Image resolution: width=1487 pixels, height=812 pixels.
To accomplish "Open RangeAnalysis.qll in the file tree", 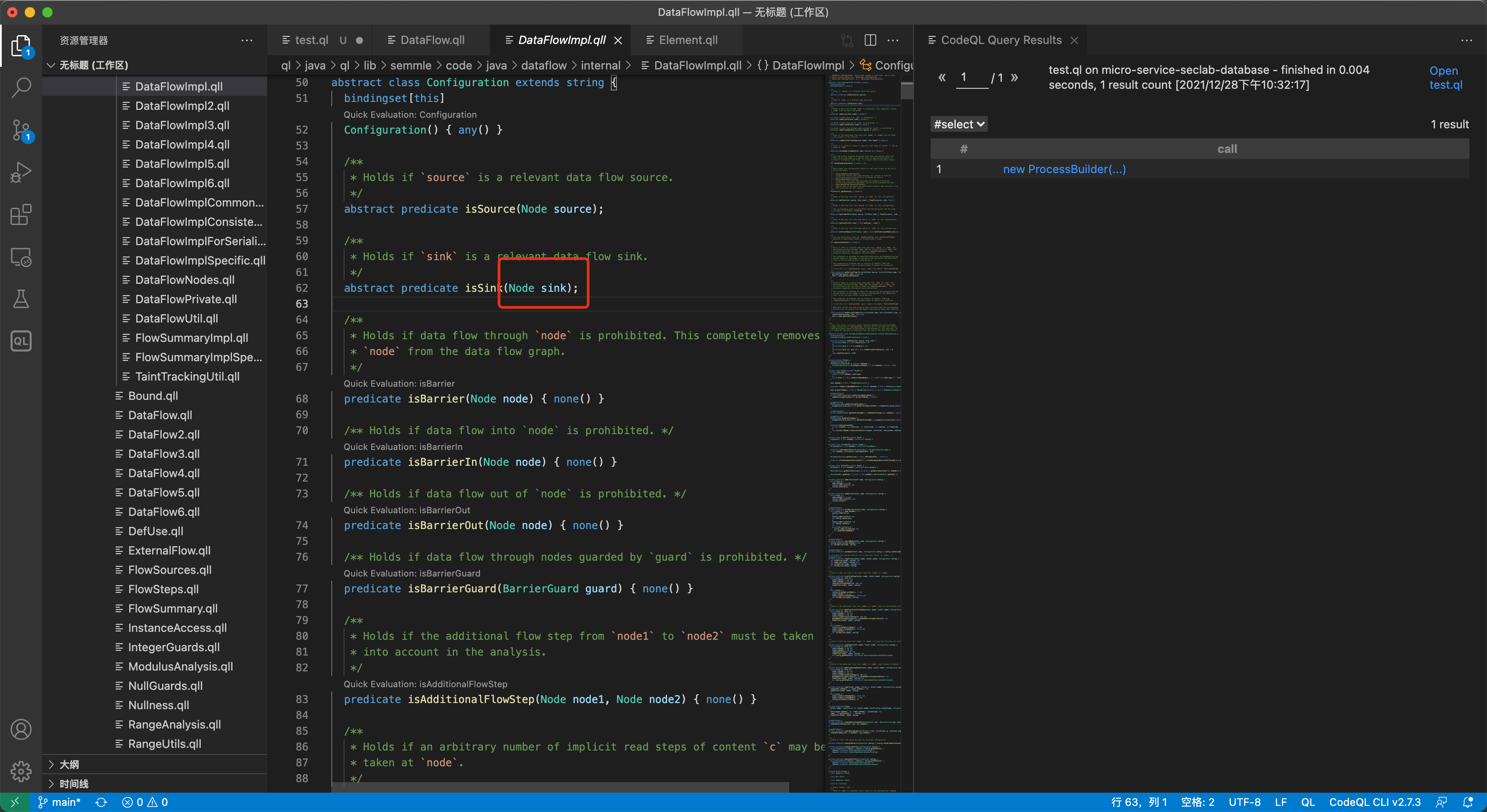I will (174, 724).
